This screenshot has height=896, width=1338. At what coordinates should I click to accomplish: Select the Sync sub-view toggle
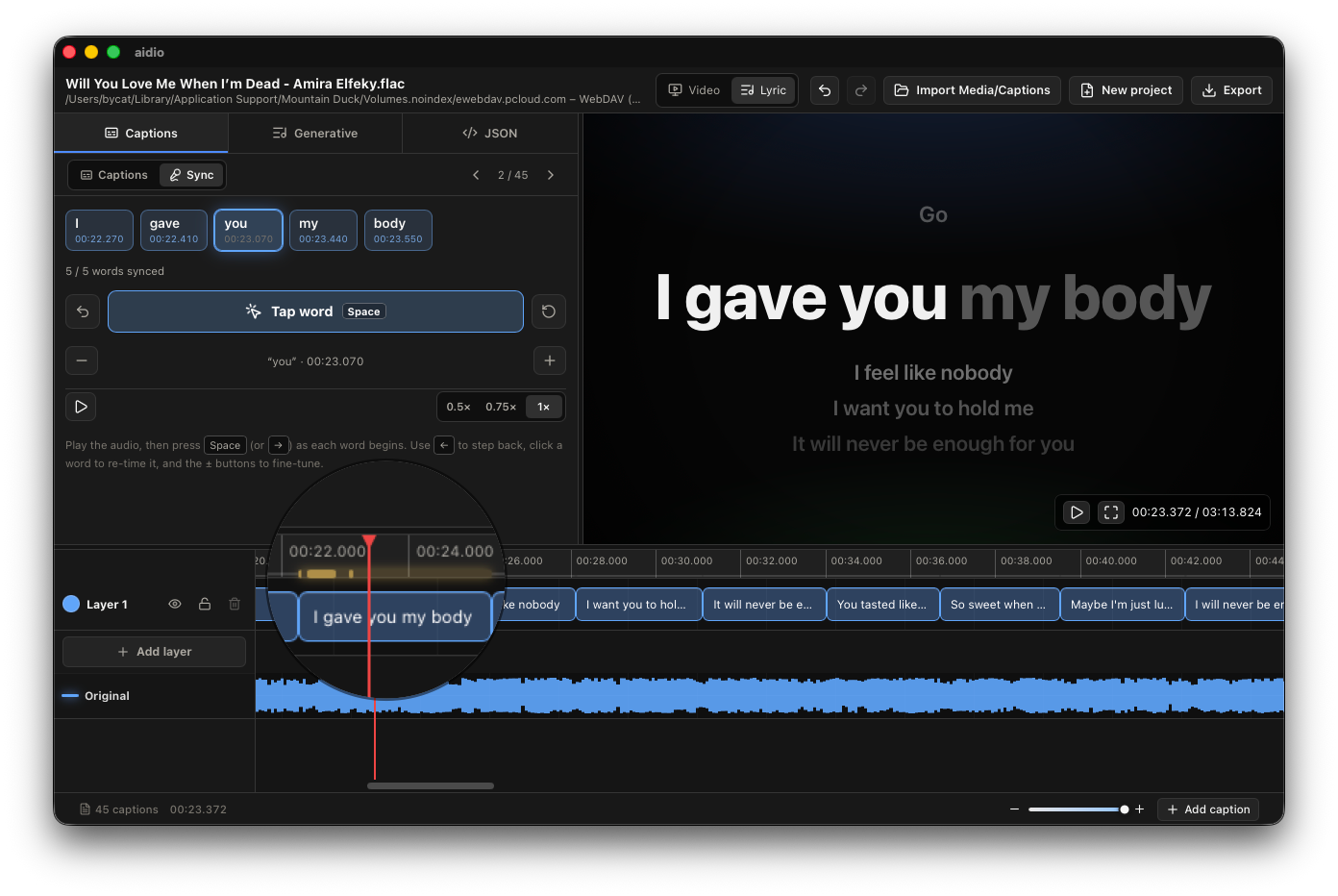[191, 175]
